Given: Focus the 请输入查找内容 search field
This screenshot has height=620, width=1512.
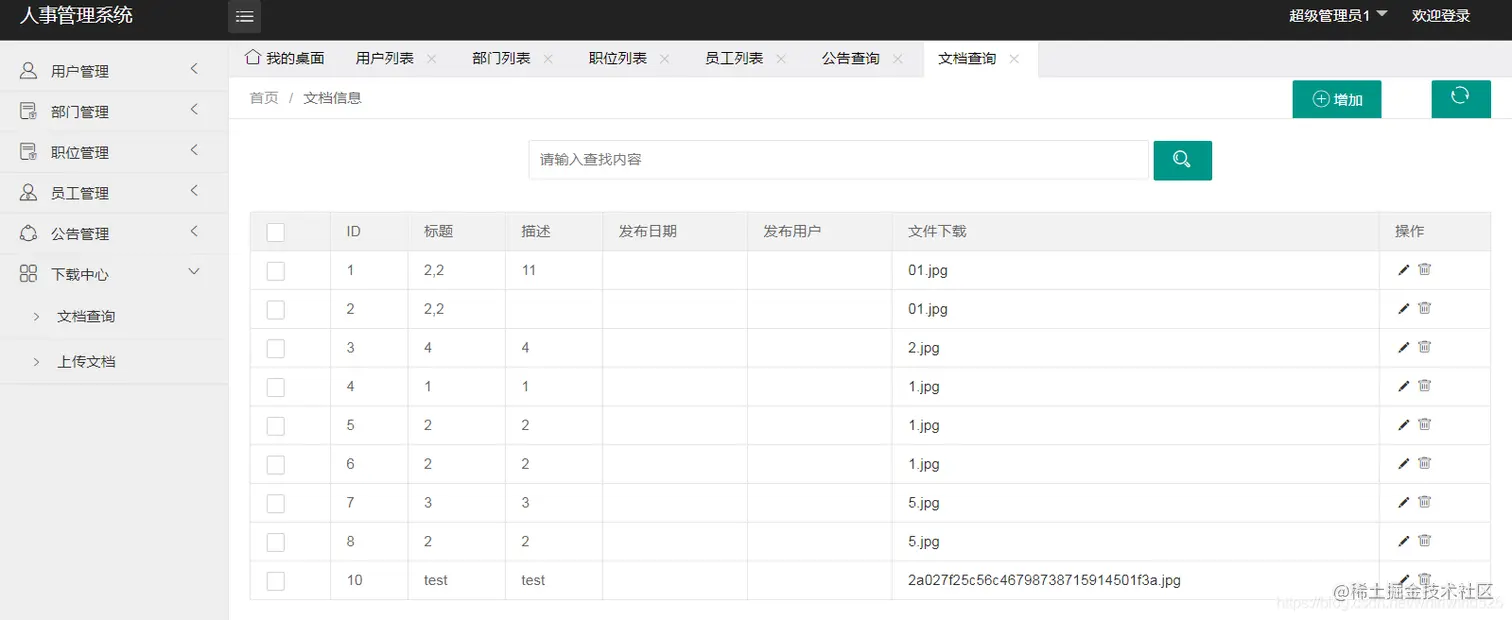Looking at the screenshot, I should (838, 160).
